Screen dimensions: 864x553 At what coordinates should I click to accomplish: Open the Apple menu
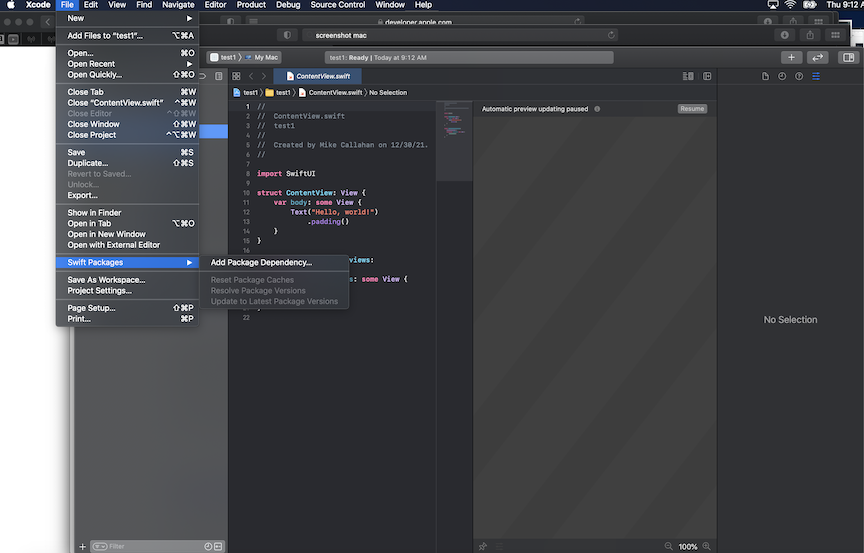click(11, 5)
